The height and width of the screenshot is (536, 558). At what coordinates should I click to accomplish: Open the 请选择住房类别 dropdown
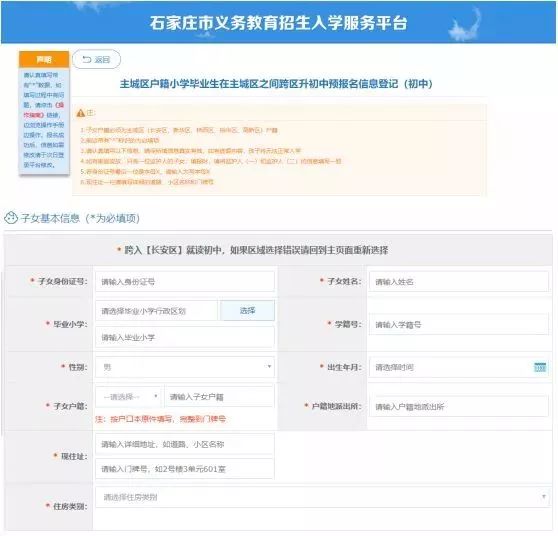[322, 497]
